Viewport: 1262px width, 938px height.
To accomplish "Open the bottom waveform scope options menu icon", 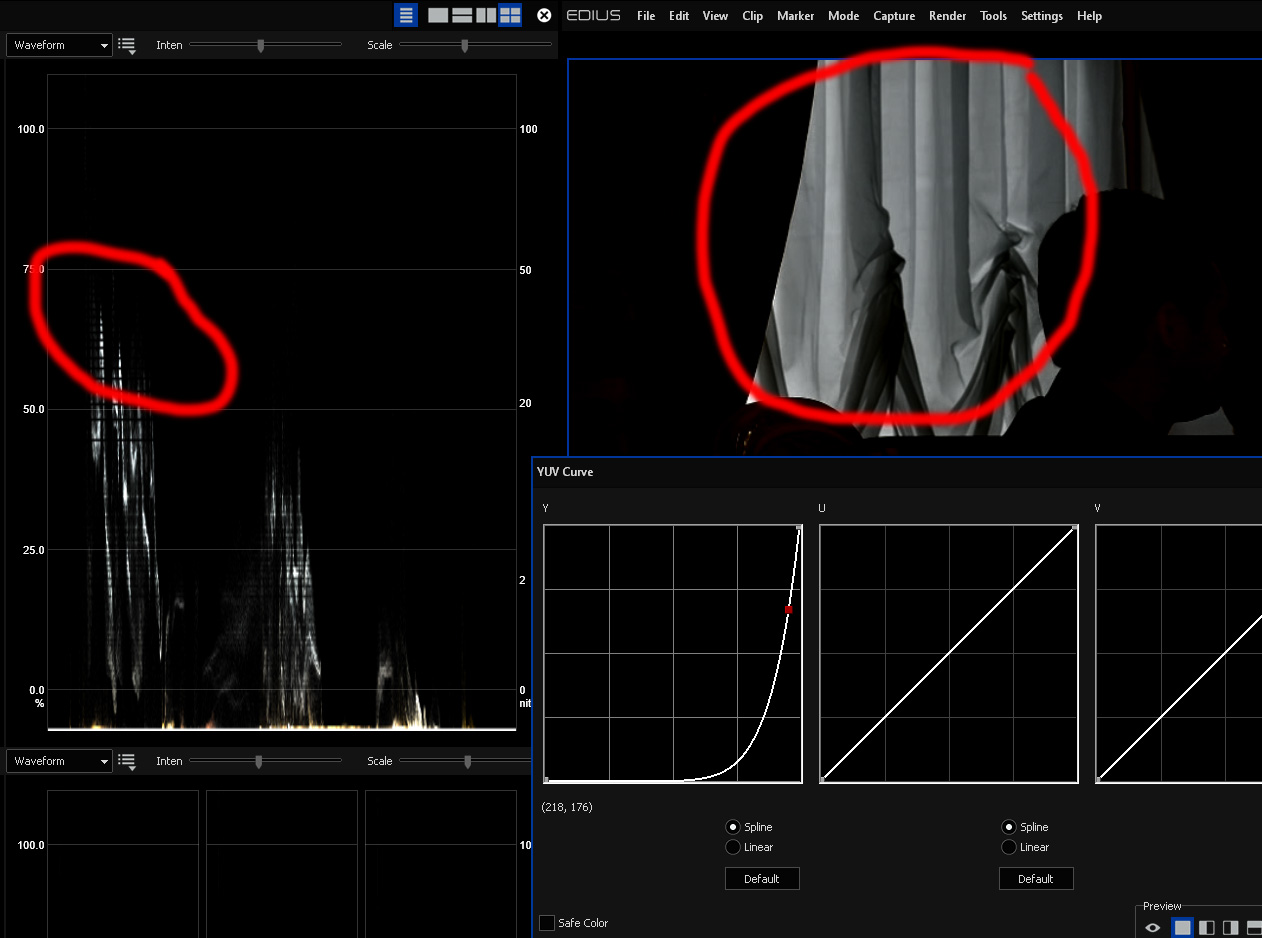I will tap(127, 761).
